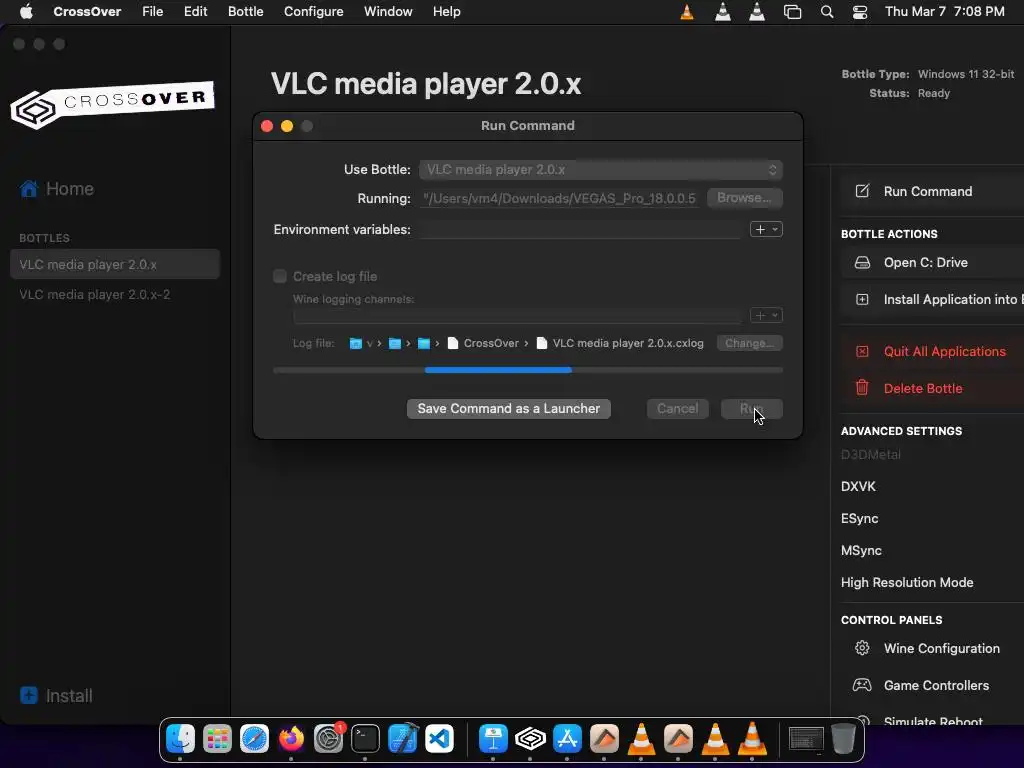Click the CrossOver logo banner

112,104
